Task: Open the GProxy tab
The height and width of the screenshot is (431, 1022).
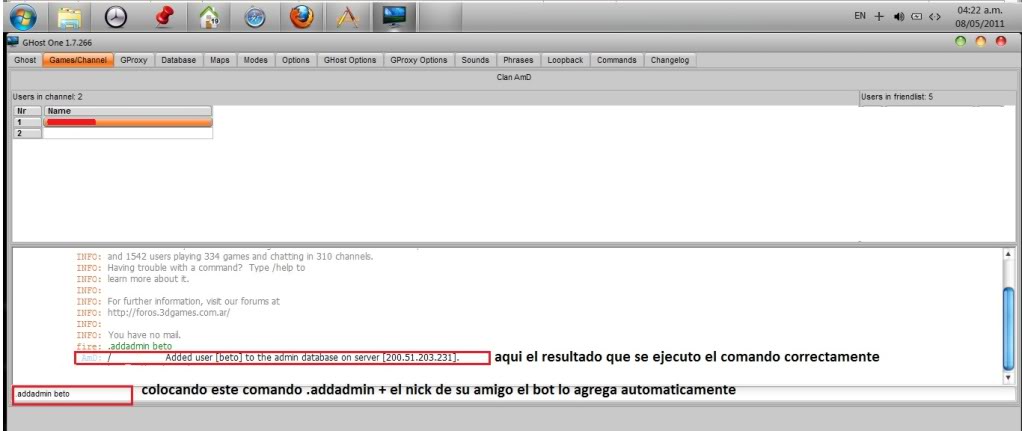Action: pyautogui.click(x=134, y=60)
